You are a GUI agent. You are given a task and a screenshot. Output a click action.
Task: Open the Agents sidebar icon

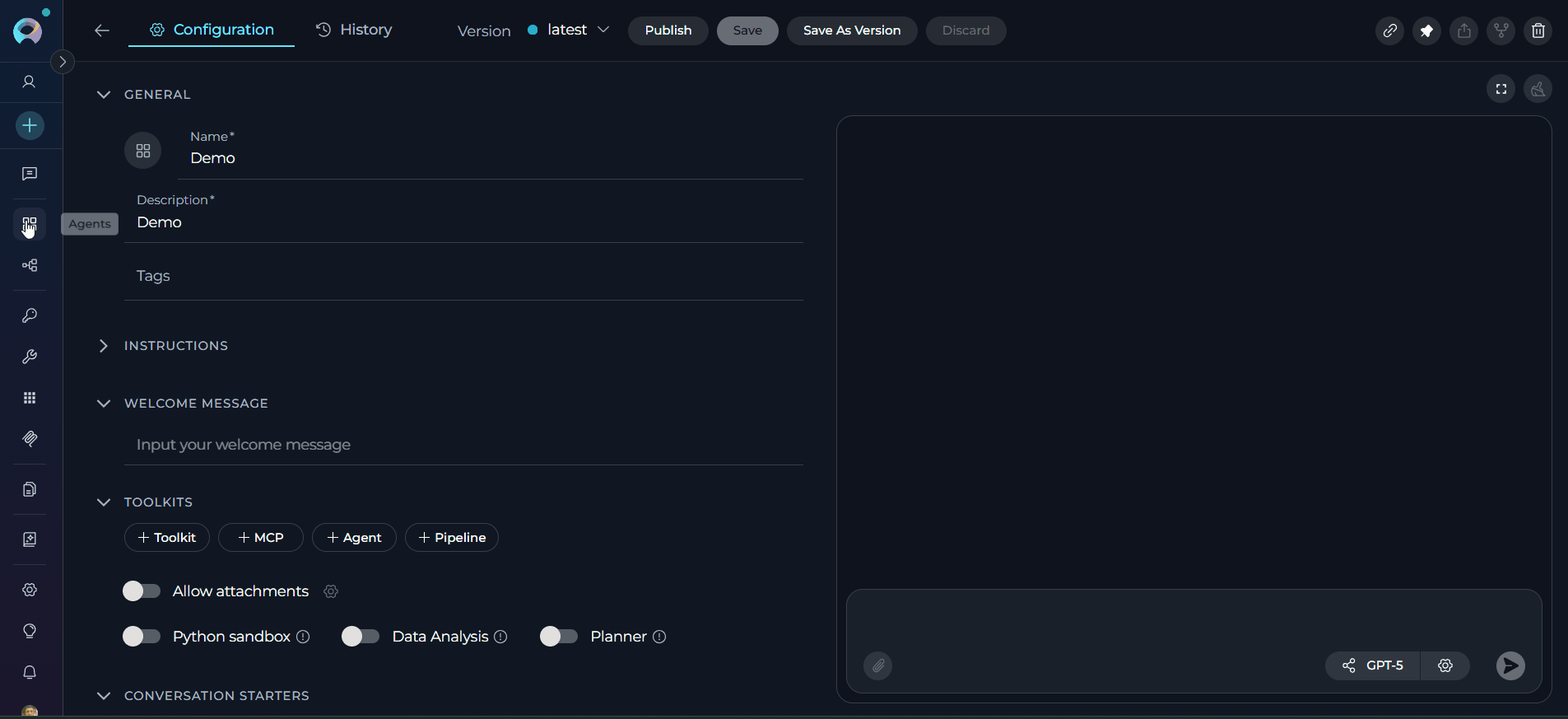pos(30,225)
